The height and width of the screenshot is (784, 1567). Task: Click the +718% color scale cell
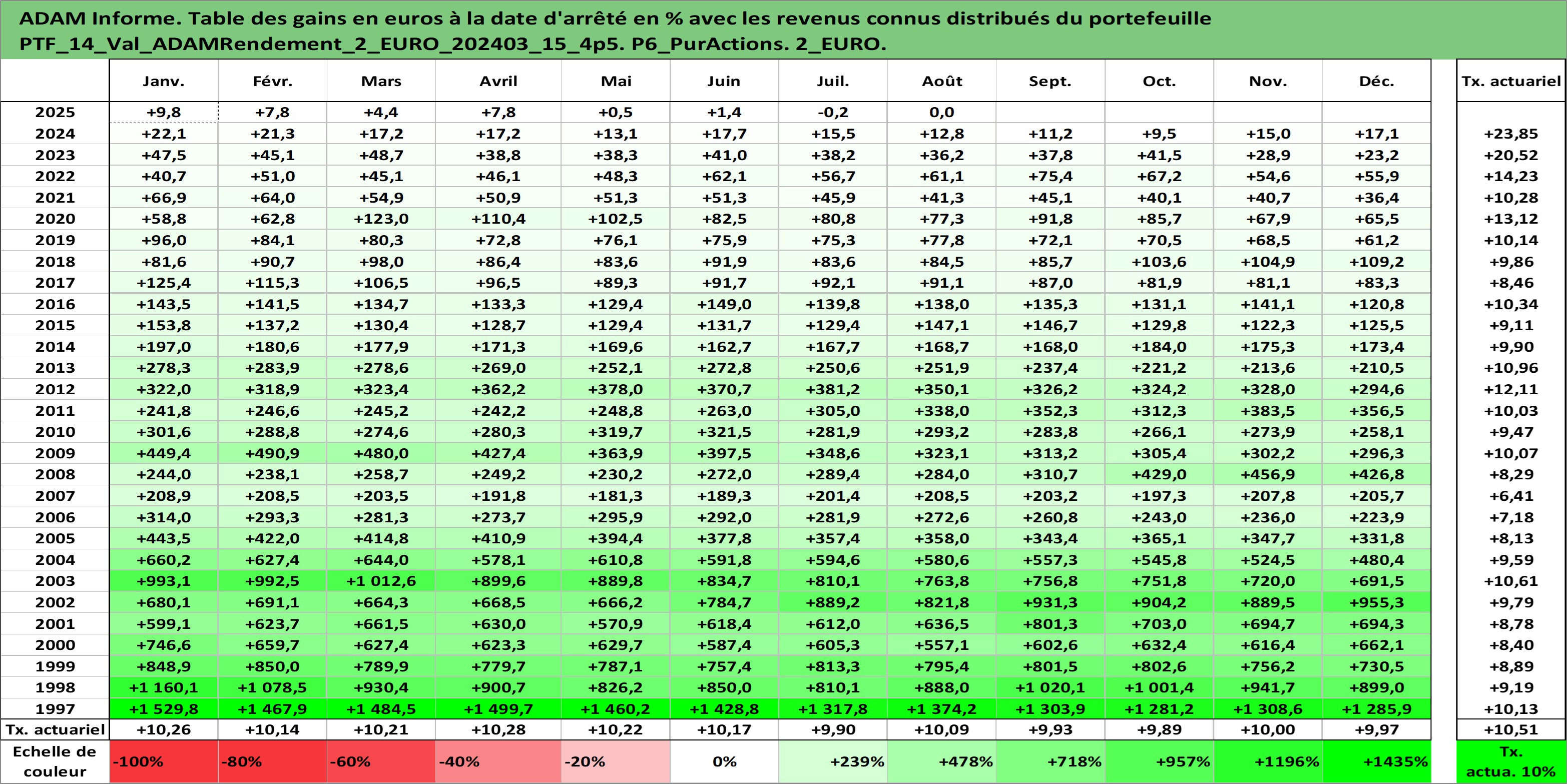[1051, 761]
